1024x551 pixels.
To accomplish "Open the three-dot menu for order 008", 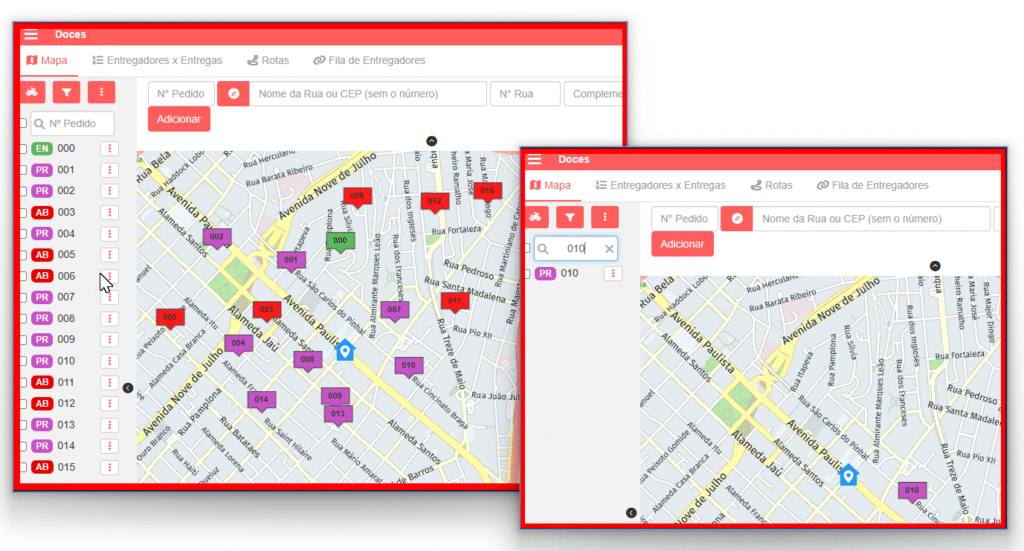I will coord(109,319).
